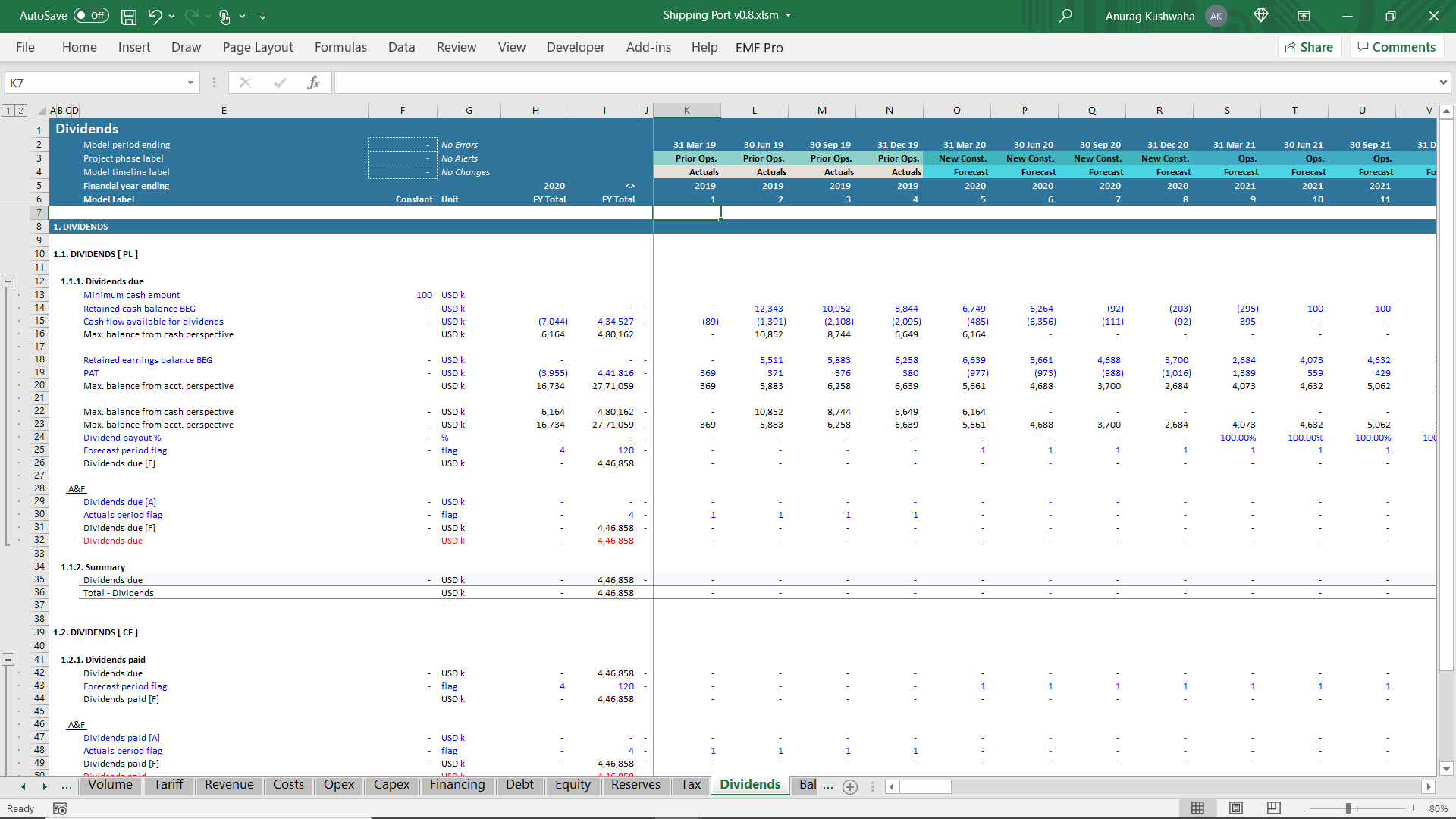Click the Undo arrow icon

pos(155,16)
